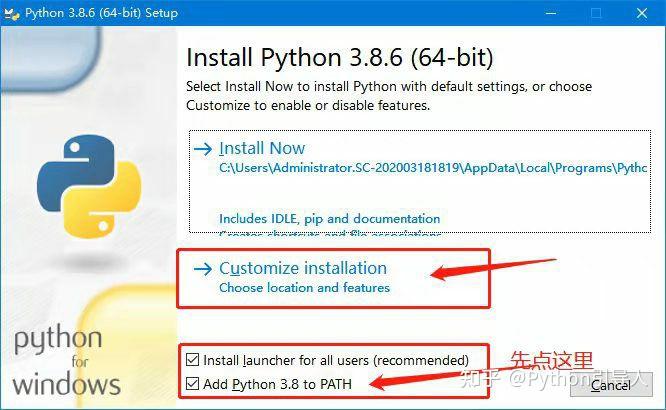Click the 'Install launcher for all users (recommended)' label
This screenshot has height=410, width=666.
[x=336, y=360]
